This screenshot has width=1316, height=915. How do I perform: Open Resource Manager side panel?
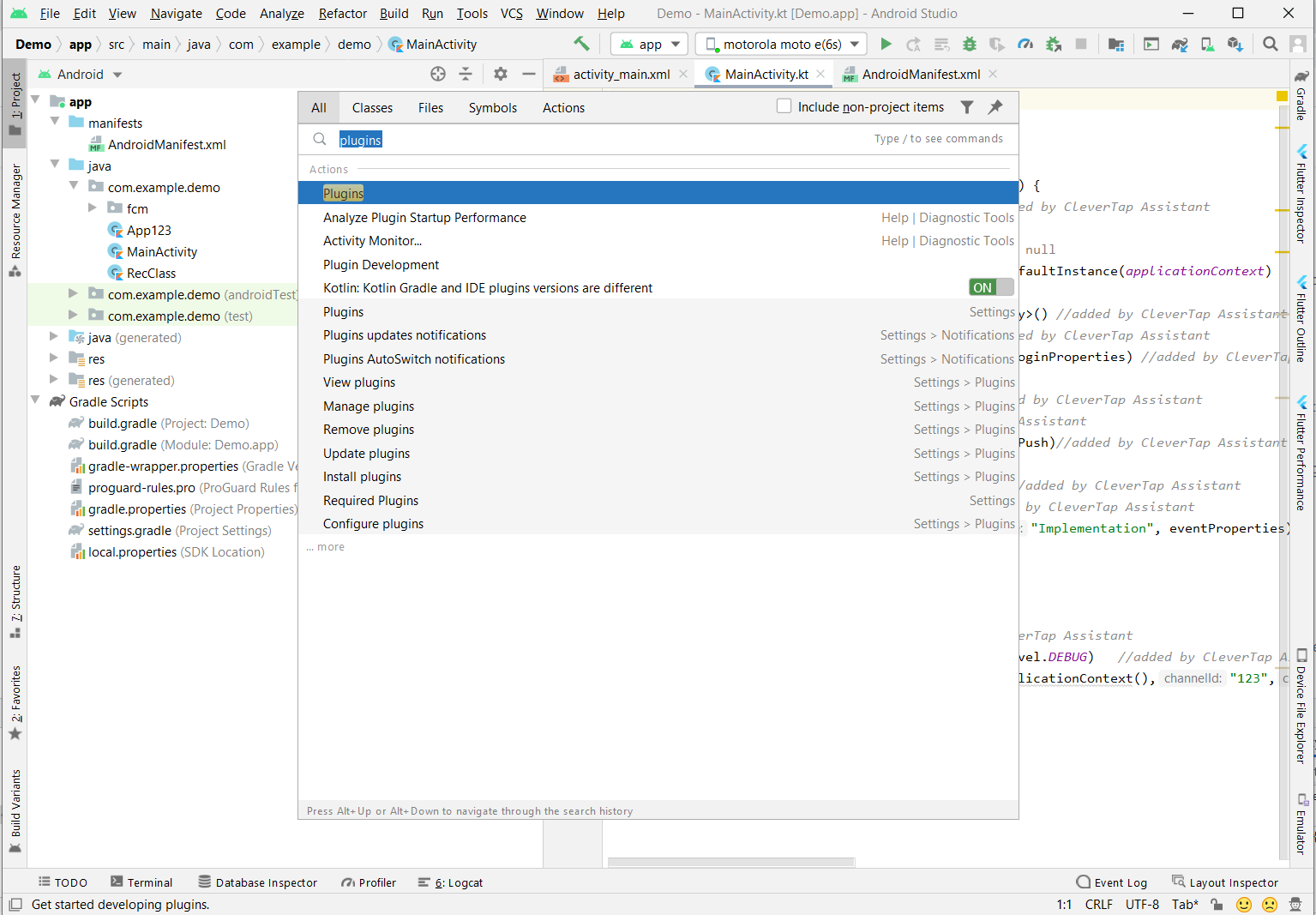(x=15, y=220)
